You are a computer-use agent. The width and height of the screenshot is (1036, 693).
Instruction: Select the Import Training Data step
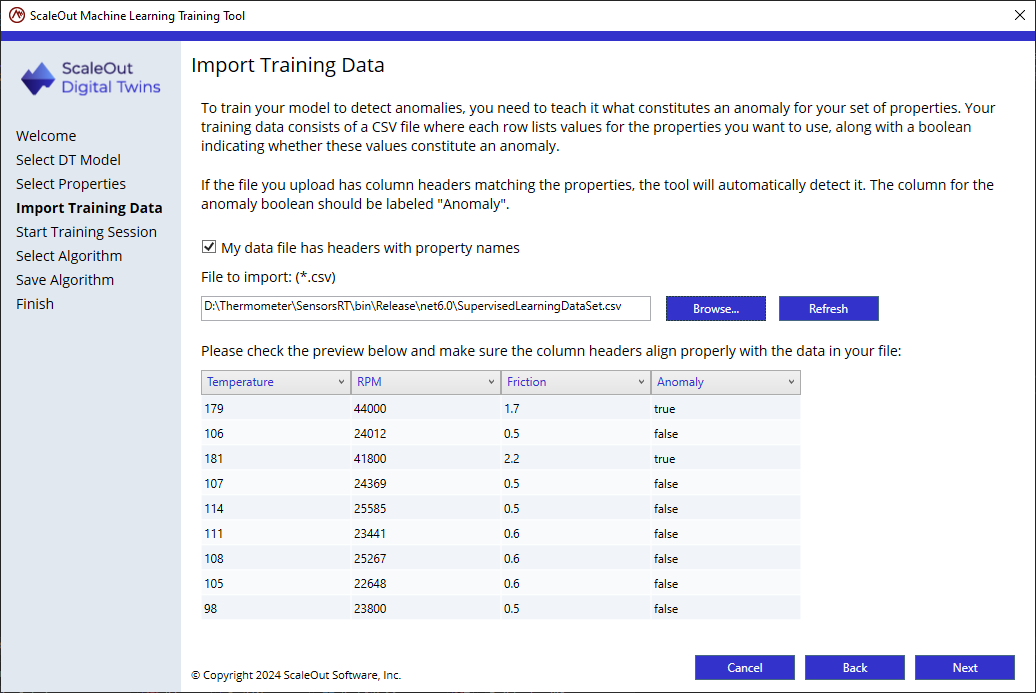pyautogui.click(x=89, y=207)
